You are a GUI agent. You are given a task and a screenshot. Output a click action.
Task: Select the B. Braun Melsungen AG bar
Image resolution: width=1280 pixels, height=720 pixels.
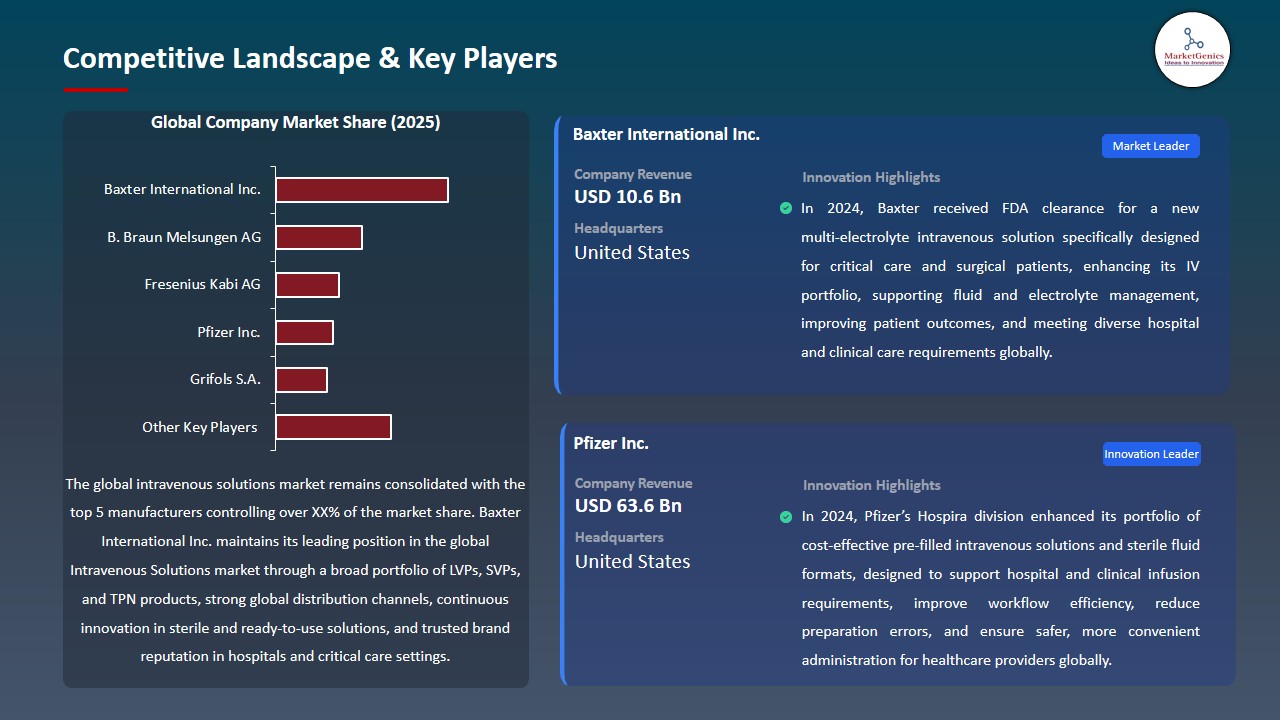(x=319, y=237)
